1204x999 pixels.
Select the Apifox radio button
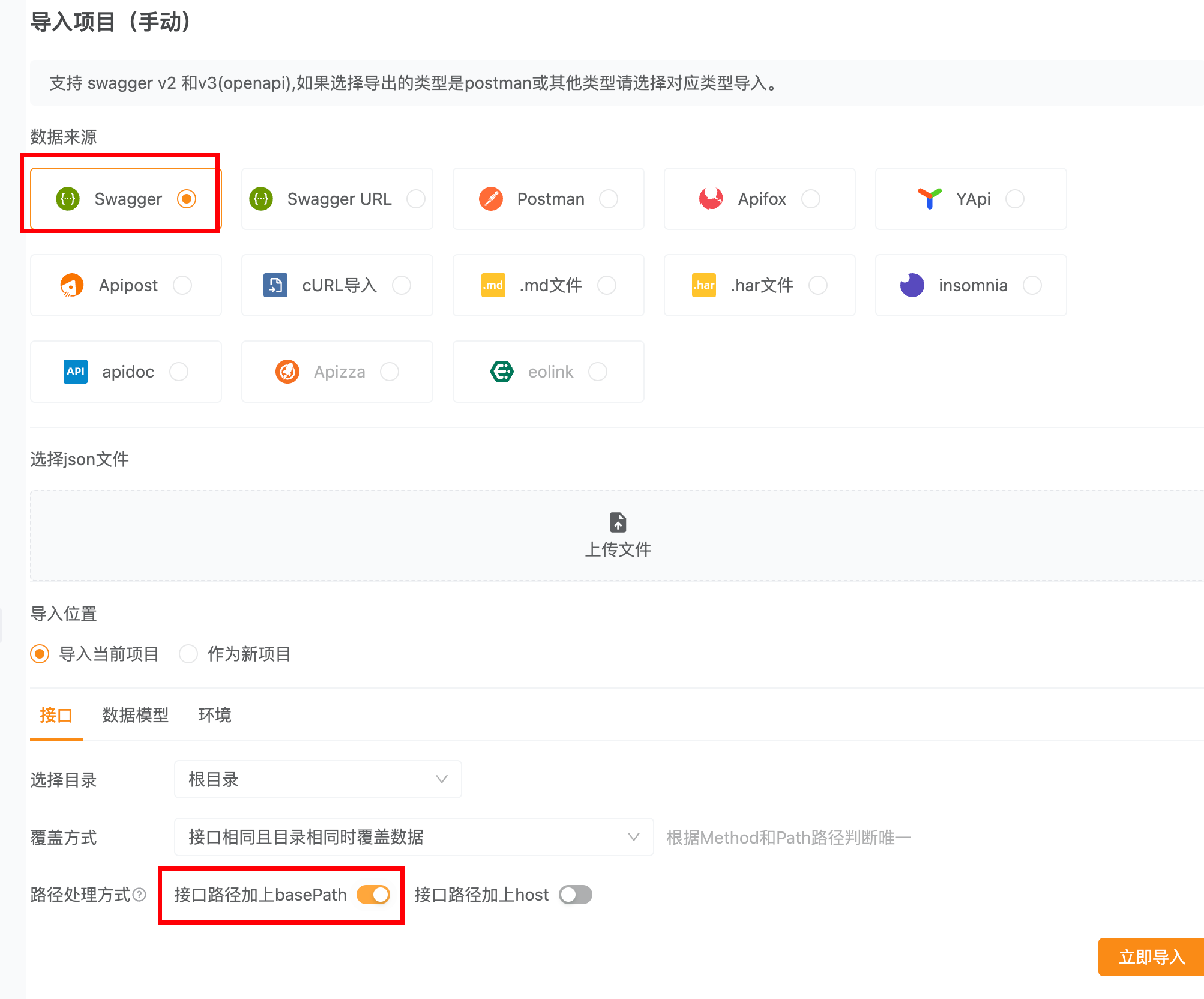click(x=811, y=199)
